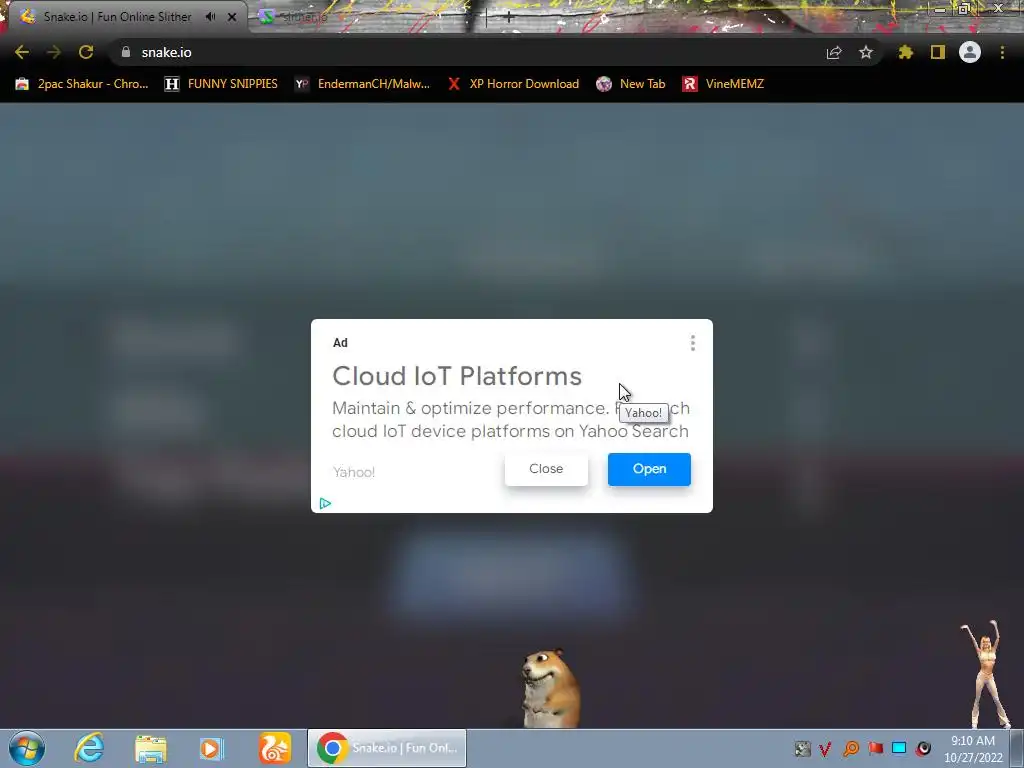Image resolution: width=1024 pixels, height=768 pixels.
Task: Click the ad description about Yahoo Search
Action: [511, 420]
